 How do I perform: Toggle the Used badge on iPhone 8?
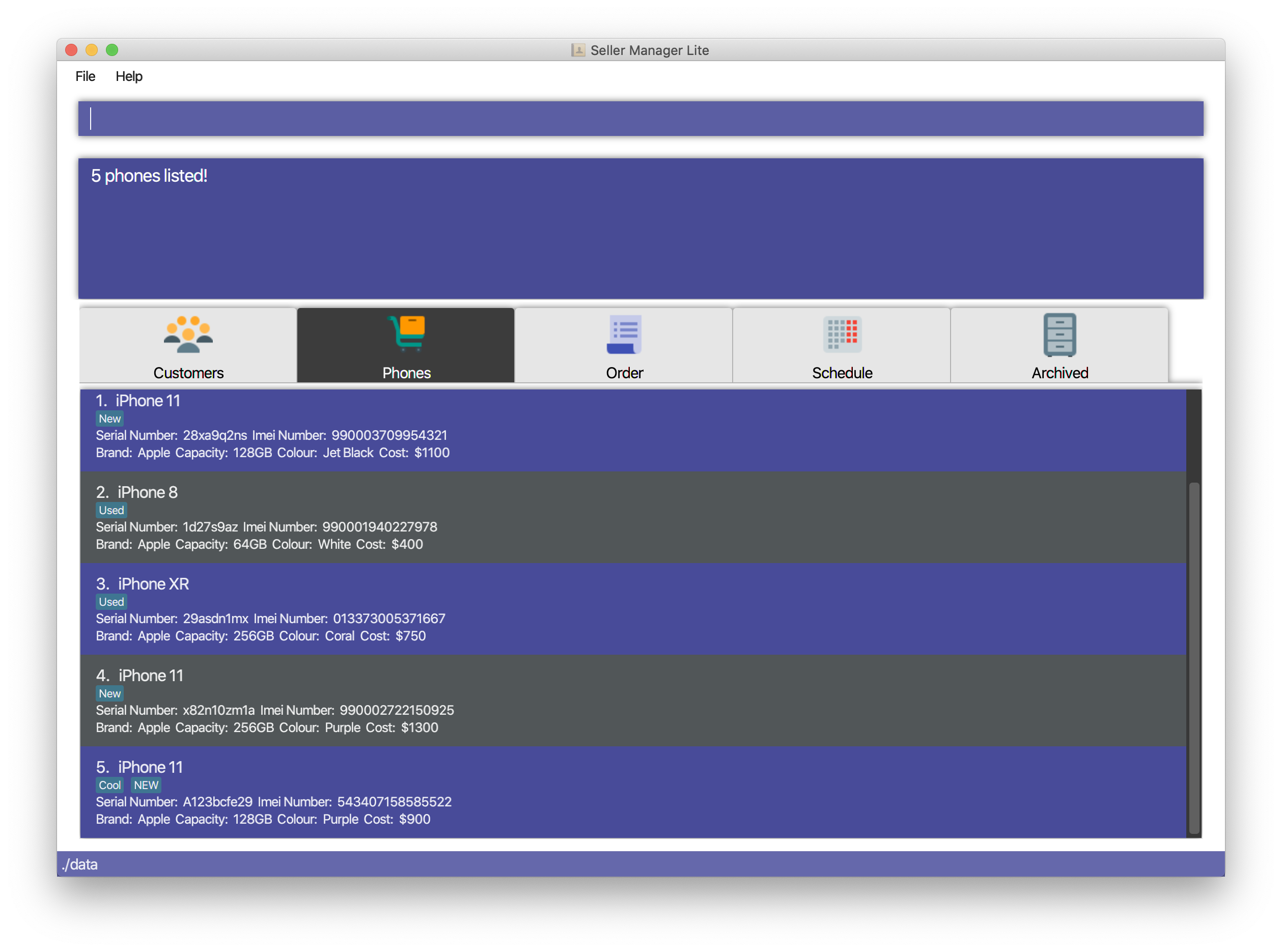110,511
